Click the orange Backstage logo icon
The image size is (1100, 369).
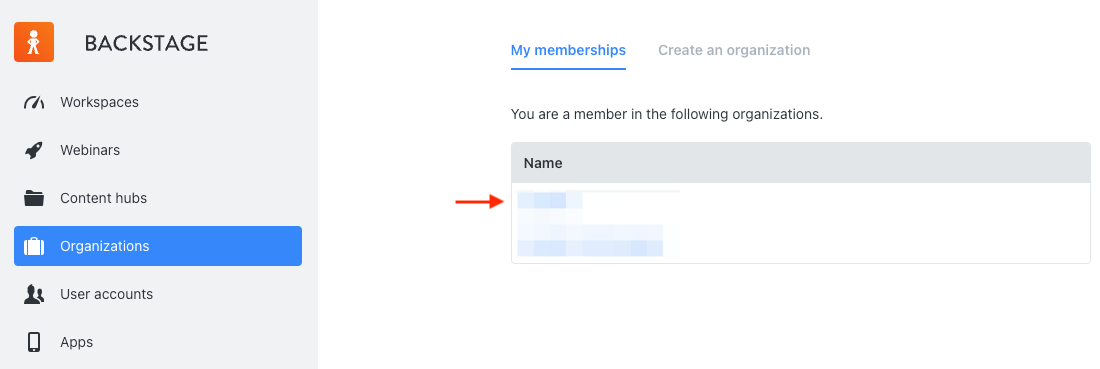(34, 42)
